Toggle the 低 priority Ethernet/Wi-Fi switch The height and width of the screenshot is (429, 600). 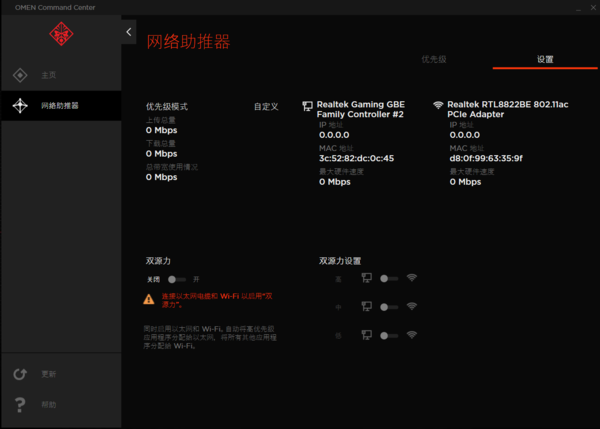point(389,336)
